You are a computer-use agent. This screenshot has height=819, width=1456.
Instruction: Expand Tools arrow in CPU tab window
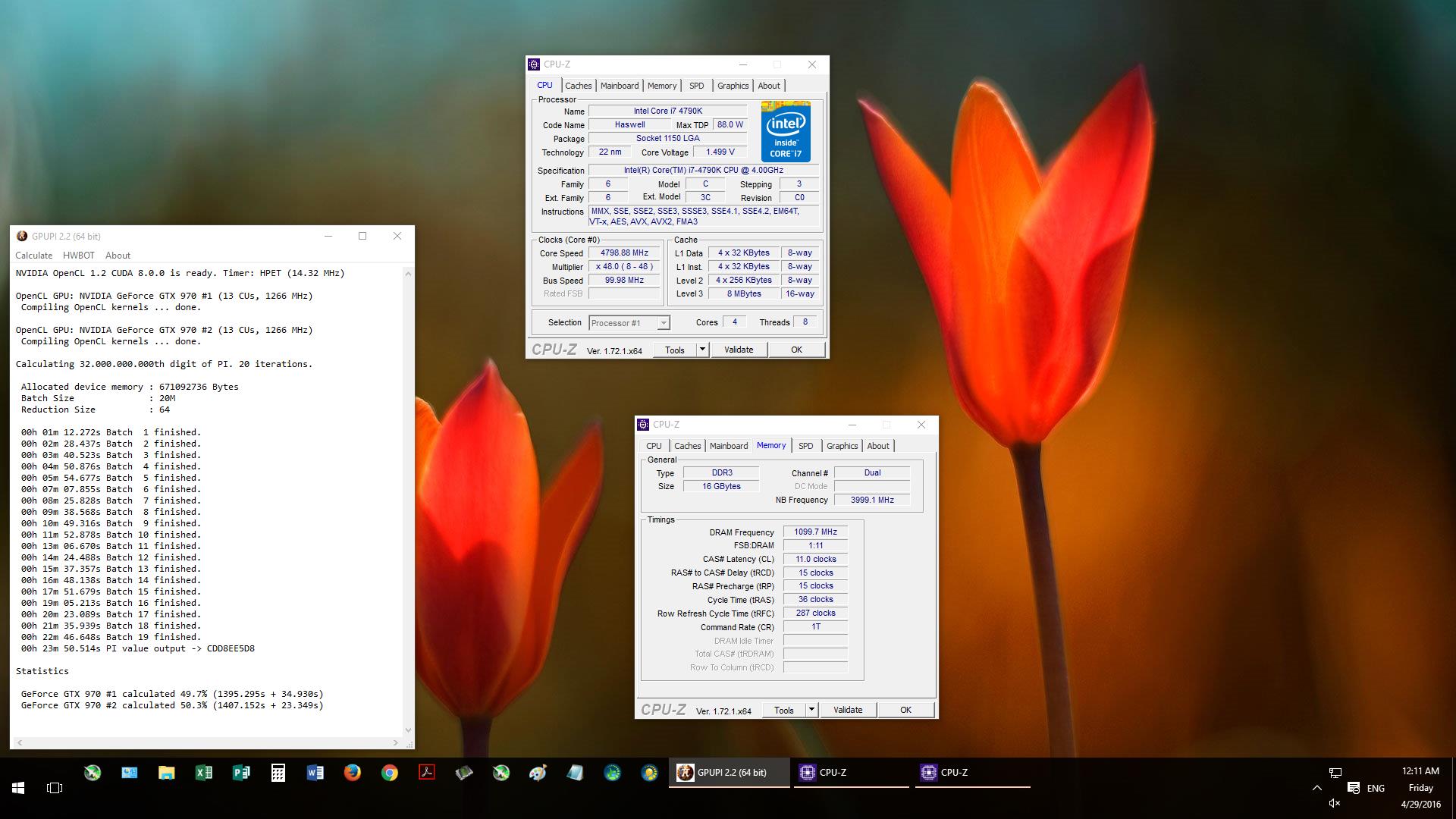click(702, 350)
